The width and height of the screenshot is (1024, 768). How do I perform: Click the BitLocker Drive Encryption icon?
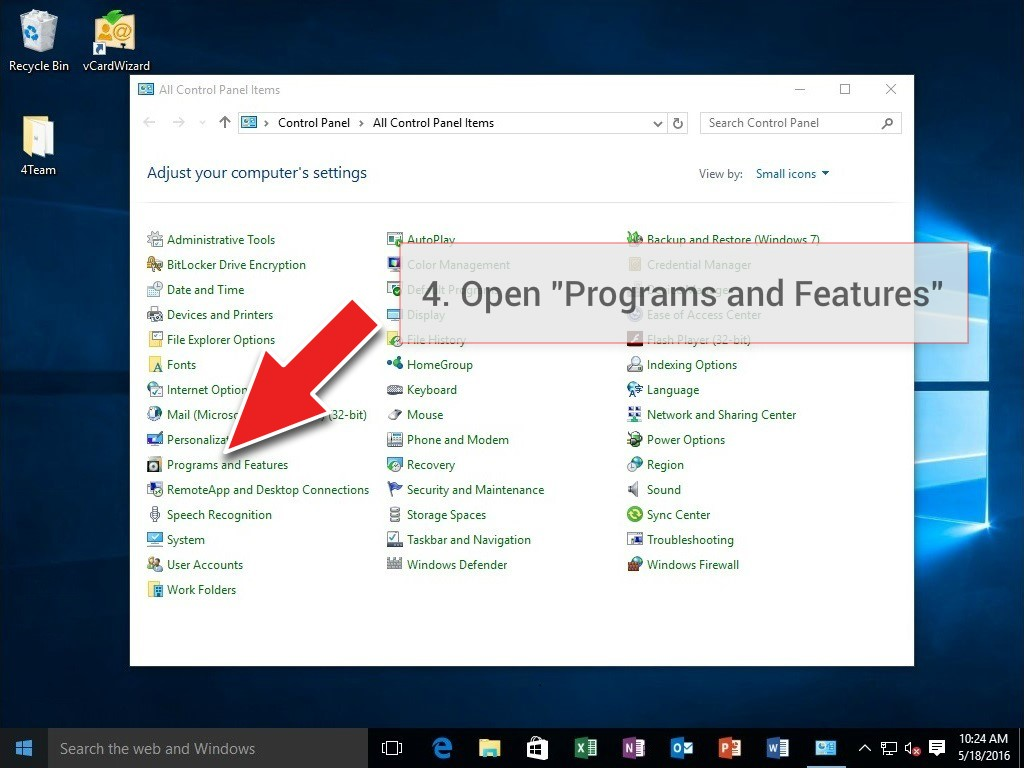(155, 265)
